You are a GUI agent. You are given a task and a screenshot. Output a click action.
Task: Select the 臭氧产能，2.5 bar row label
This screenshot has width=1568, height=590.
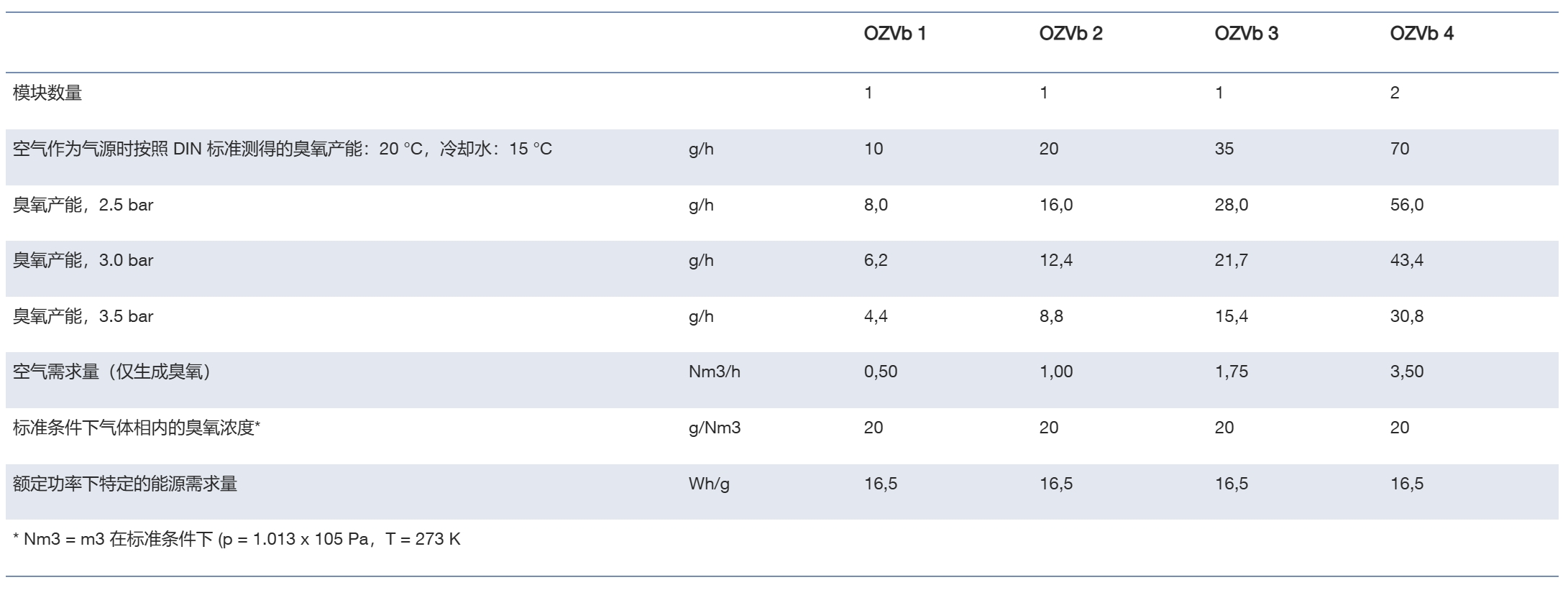point(83,205)
